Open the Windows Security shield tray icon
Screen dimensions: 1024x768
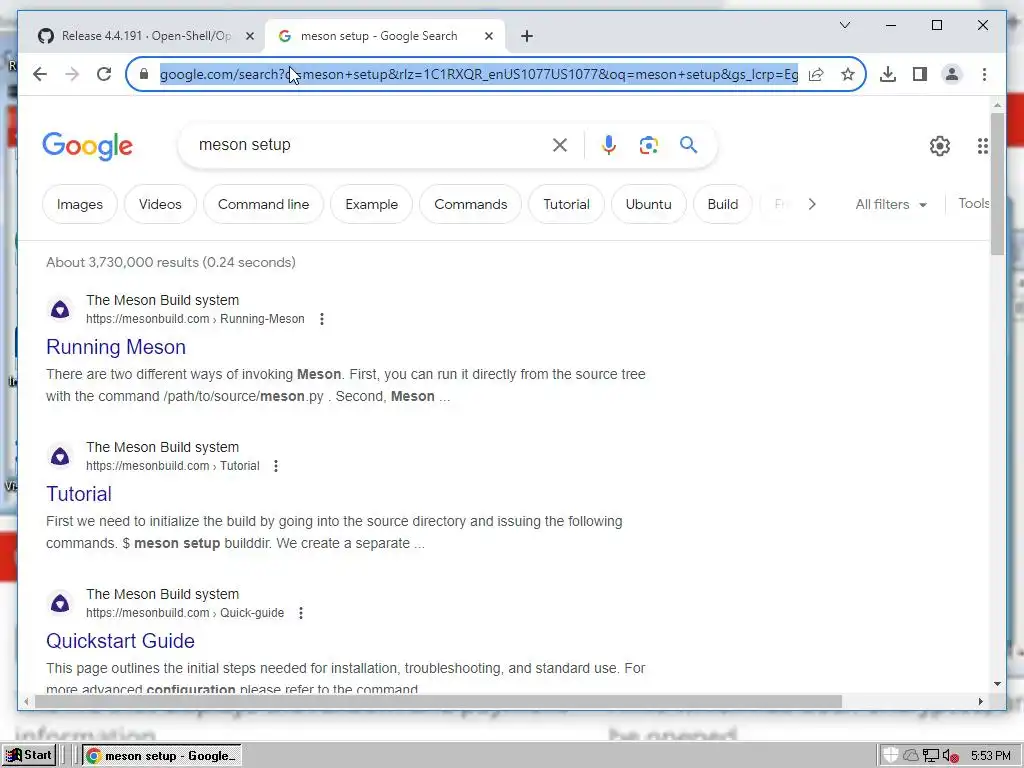click(890, 756)
